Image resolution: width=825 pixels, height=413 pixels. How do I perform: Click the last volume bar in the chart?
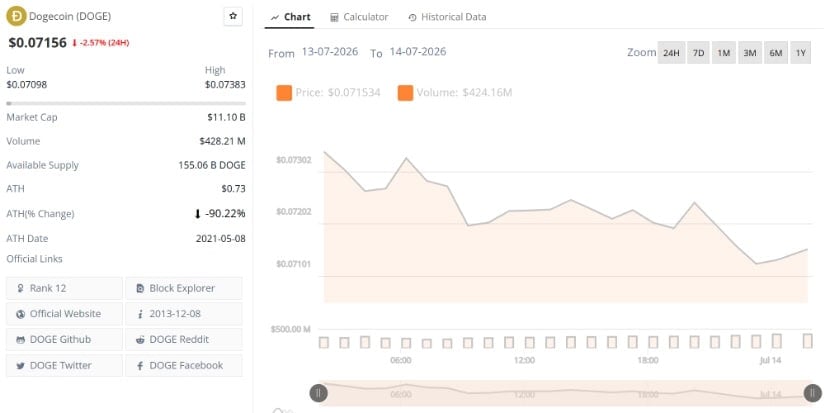[808, 340]
